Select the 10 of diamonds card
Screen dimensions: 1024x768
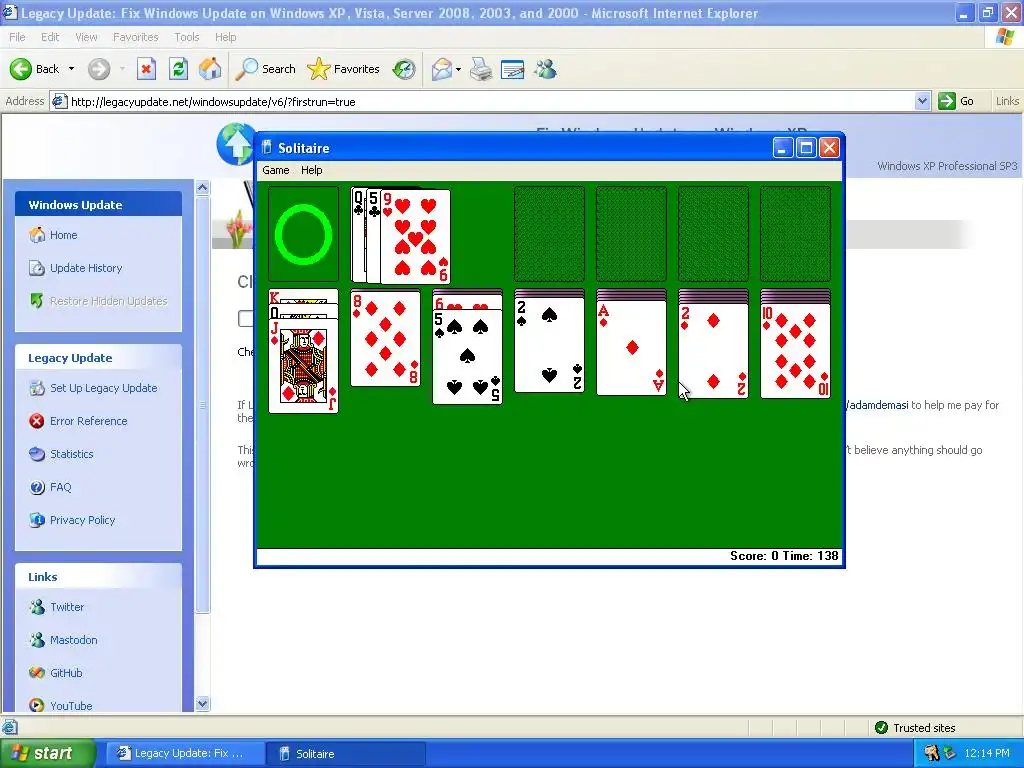click(795, 350)
